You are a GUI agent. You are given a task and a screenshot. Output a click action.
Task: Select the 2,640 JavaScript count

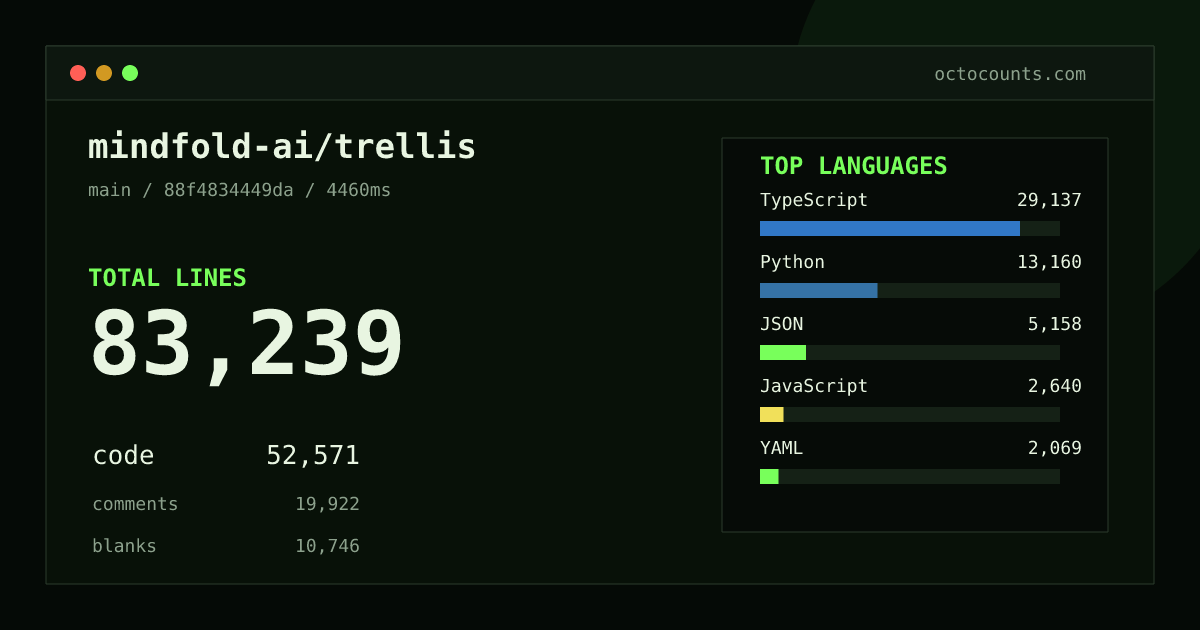[x=1055, y=386]
